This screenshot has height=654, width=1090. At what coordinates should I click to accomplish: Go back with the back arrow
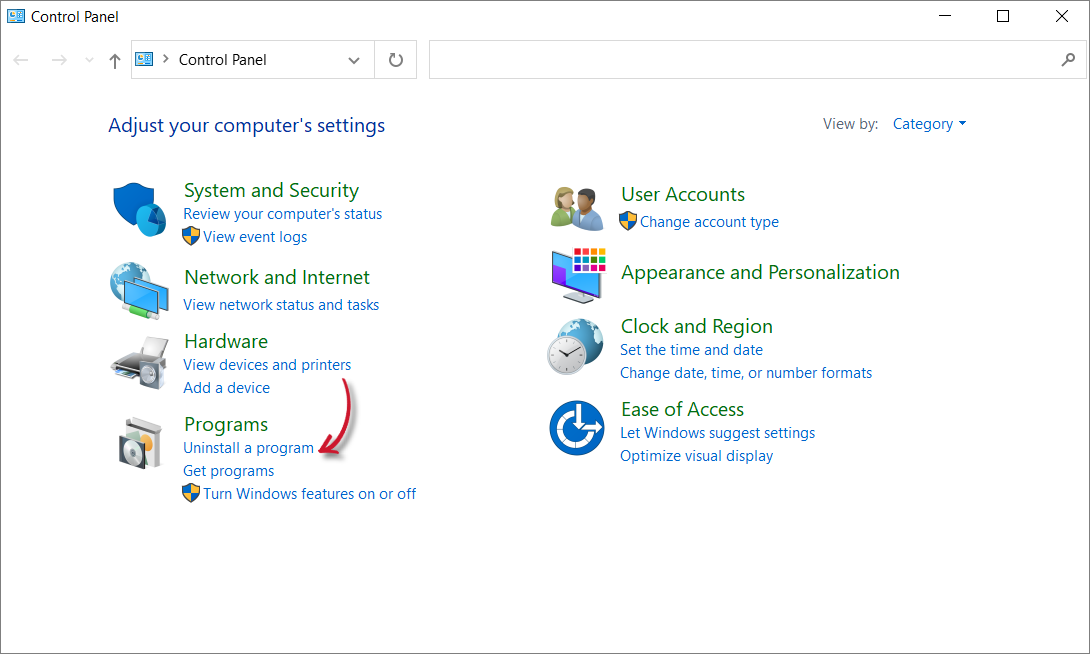click(x=21, y=60)
